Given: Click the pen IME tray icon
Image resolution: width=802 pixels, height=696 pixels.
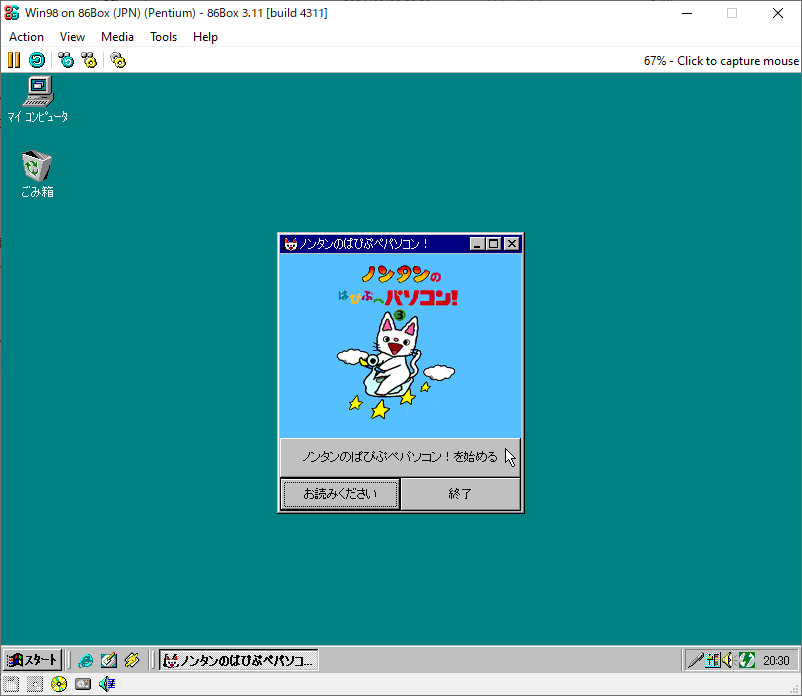Looking at the screenshot, I should [695, 661].
